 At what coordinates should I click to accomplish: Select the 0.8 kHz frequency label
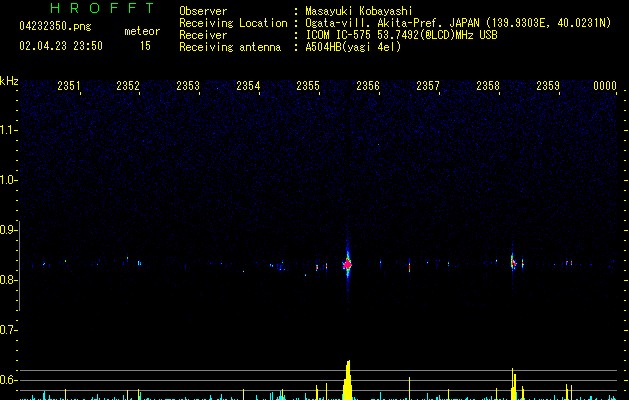8,280
